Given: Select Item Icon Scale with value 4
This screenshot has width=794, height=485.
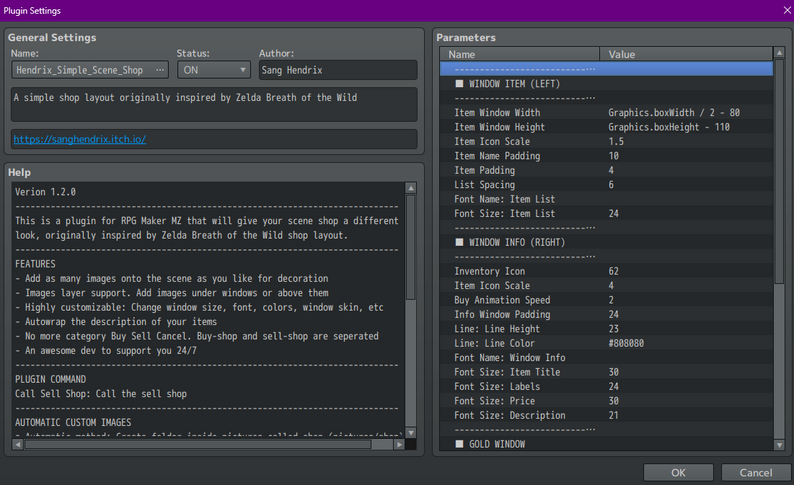Looking at the screenshot, I should click(x=606, y=286).
